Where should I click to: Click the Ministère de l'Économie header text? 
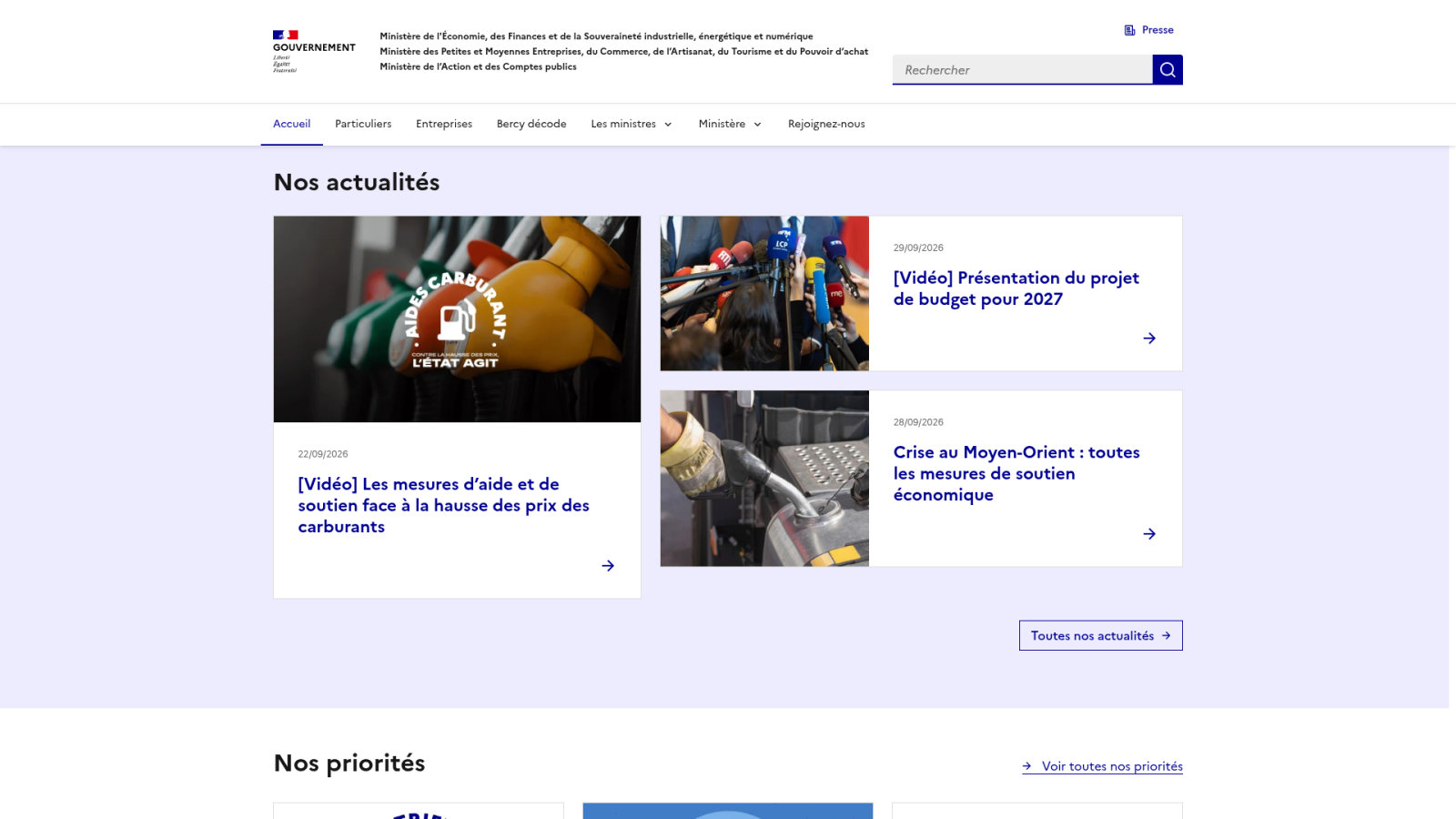point(596,36)
